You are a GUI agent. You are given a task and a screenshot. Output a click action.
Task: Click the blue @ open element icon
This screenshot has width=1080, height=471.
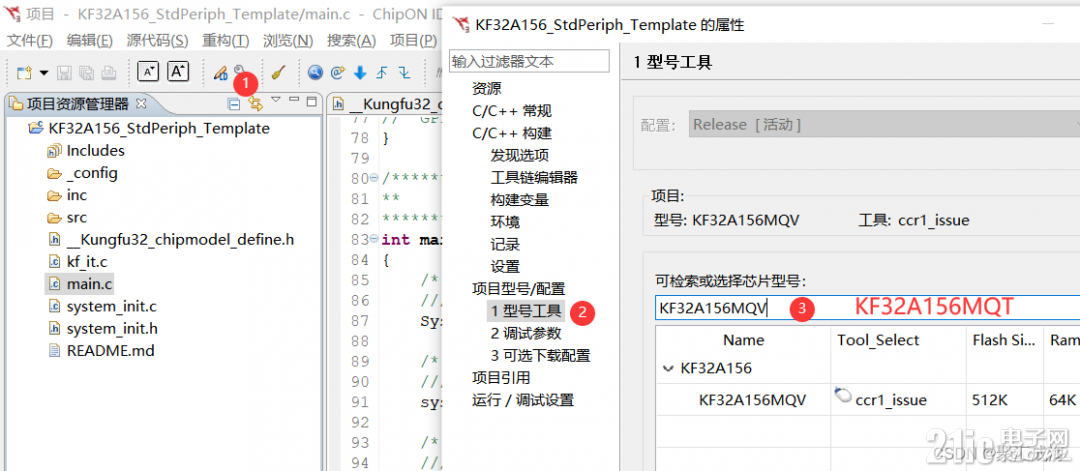[338, 72]
